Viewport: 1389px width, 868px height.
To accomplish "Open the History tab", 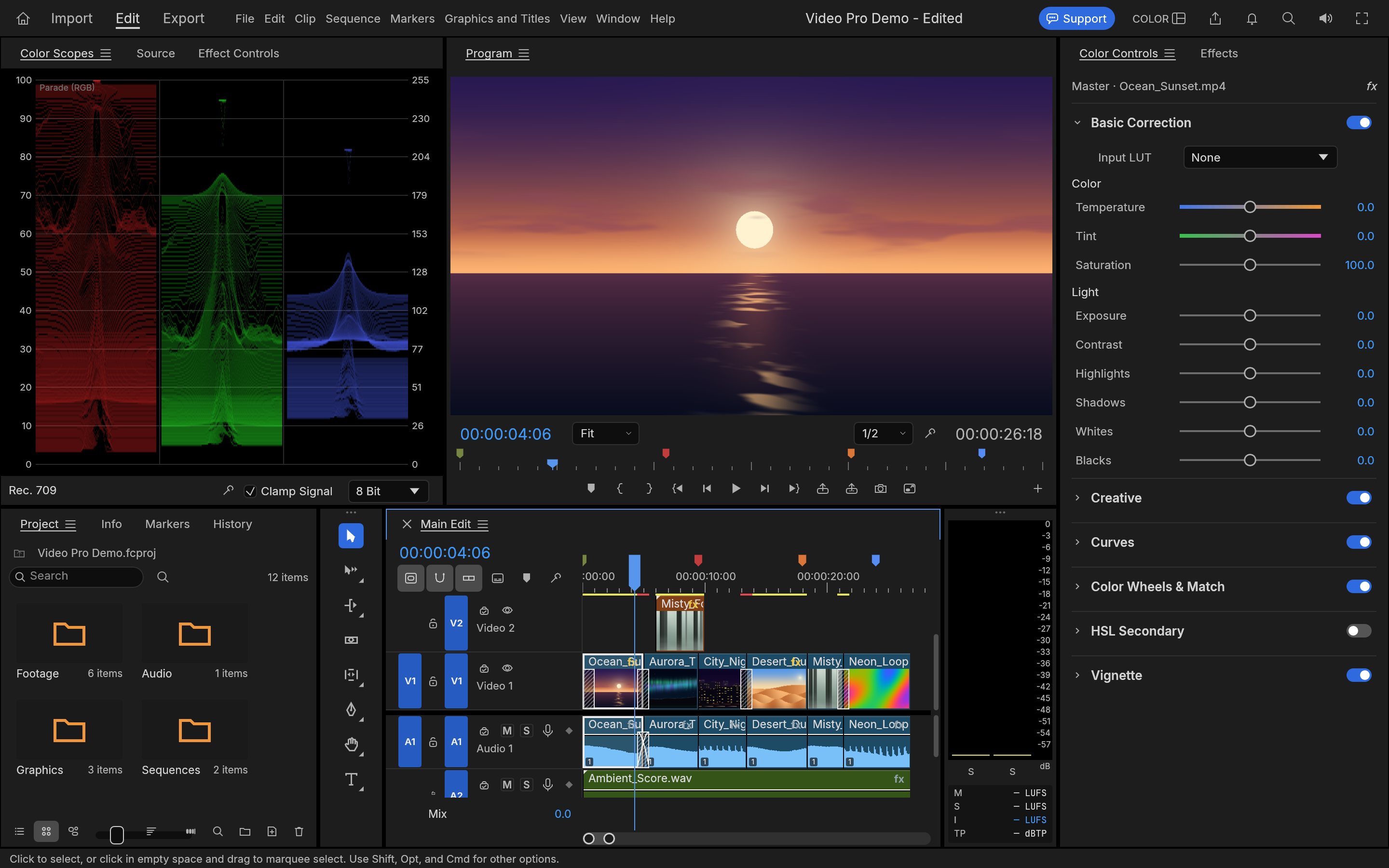I will [x=232, y=524].
